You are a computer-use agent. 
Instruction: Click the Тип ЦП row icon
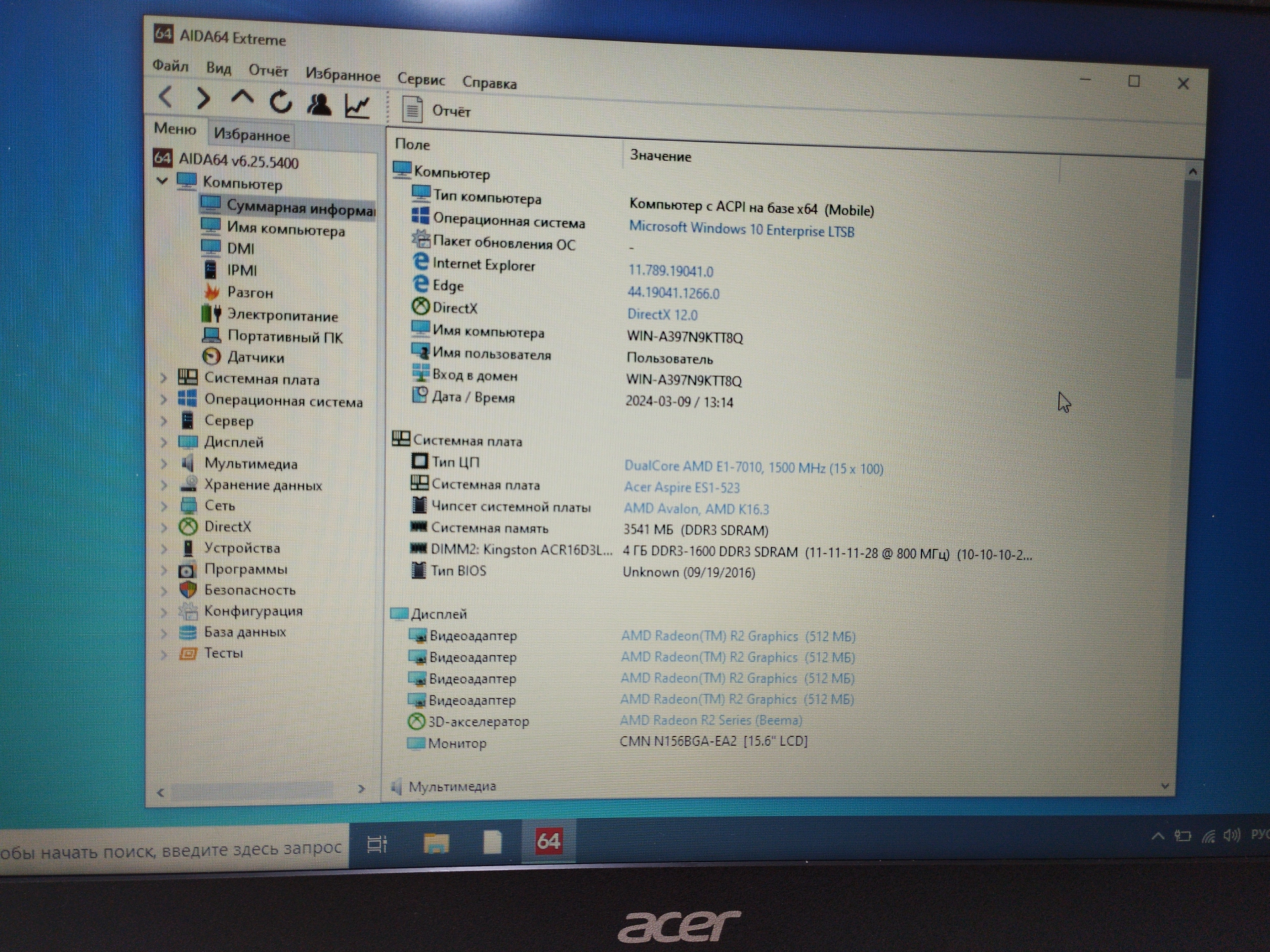point(419,461)
